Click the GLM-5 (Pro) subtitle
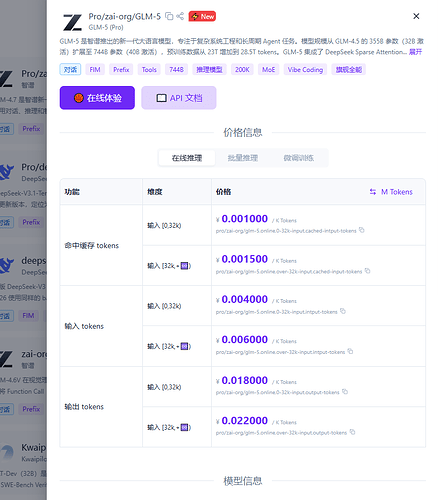This screenshot has height=500, width=439. pyautogui.click(x=106, y=27)
